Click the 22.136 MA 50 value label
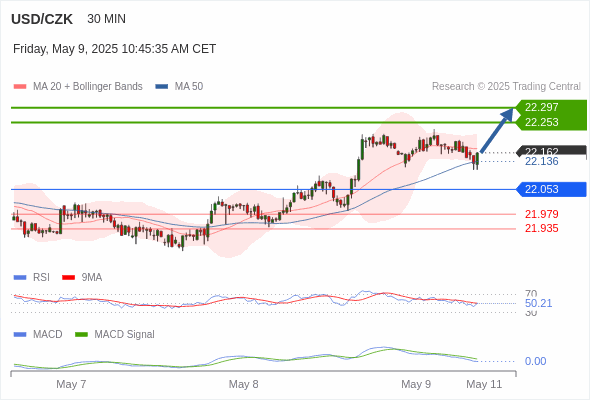 [541, 161]
